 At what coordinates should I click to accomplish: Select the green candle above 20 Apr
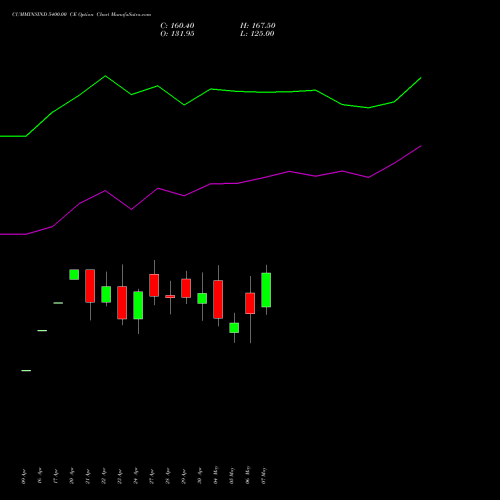coord(74,274)
